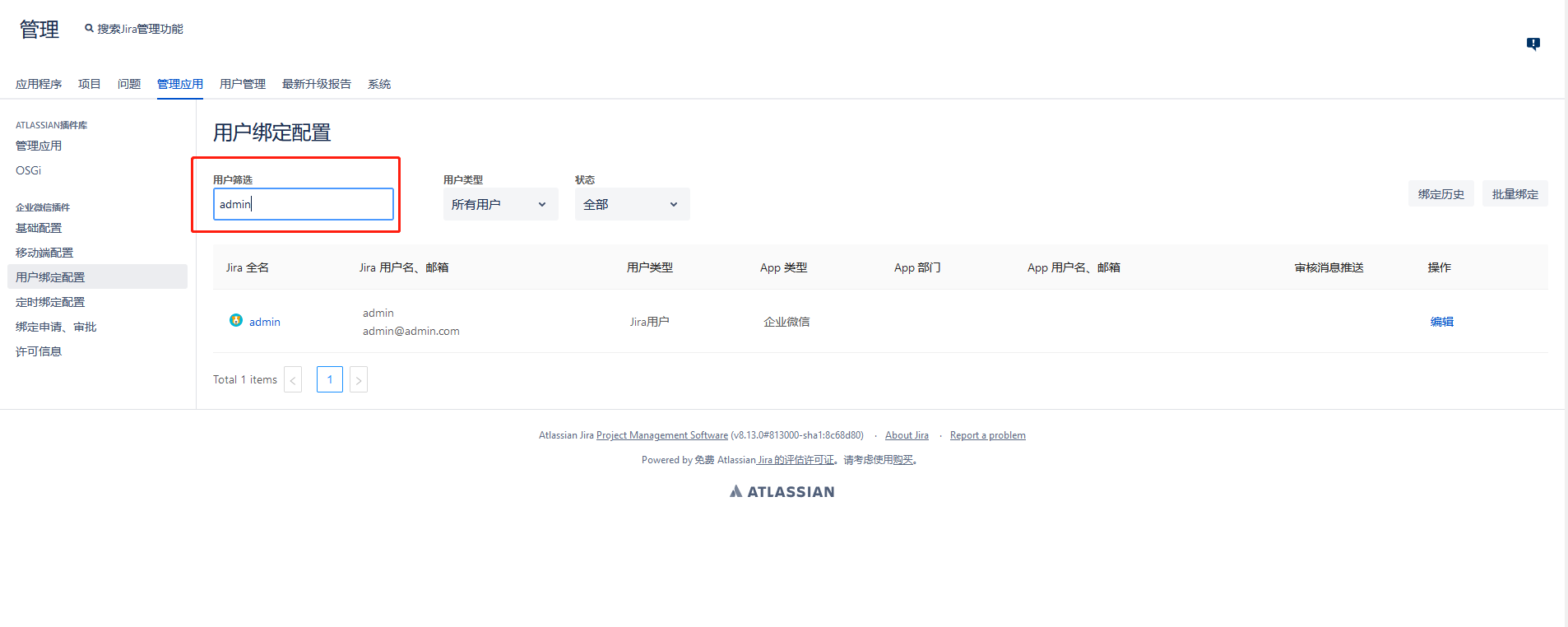Focus the 用户筛选 input field
1568x627 pixels.
pos(303,204)
